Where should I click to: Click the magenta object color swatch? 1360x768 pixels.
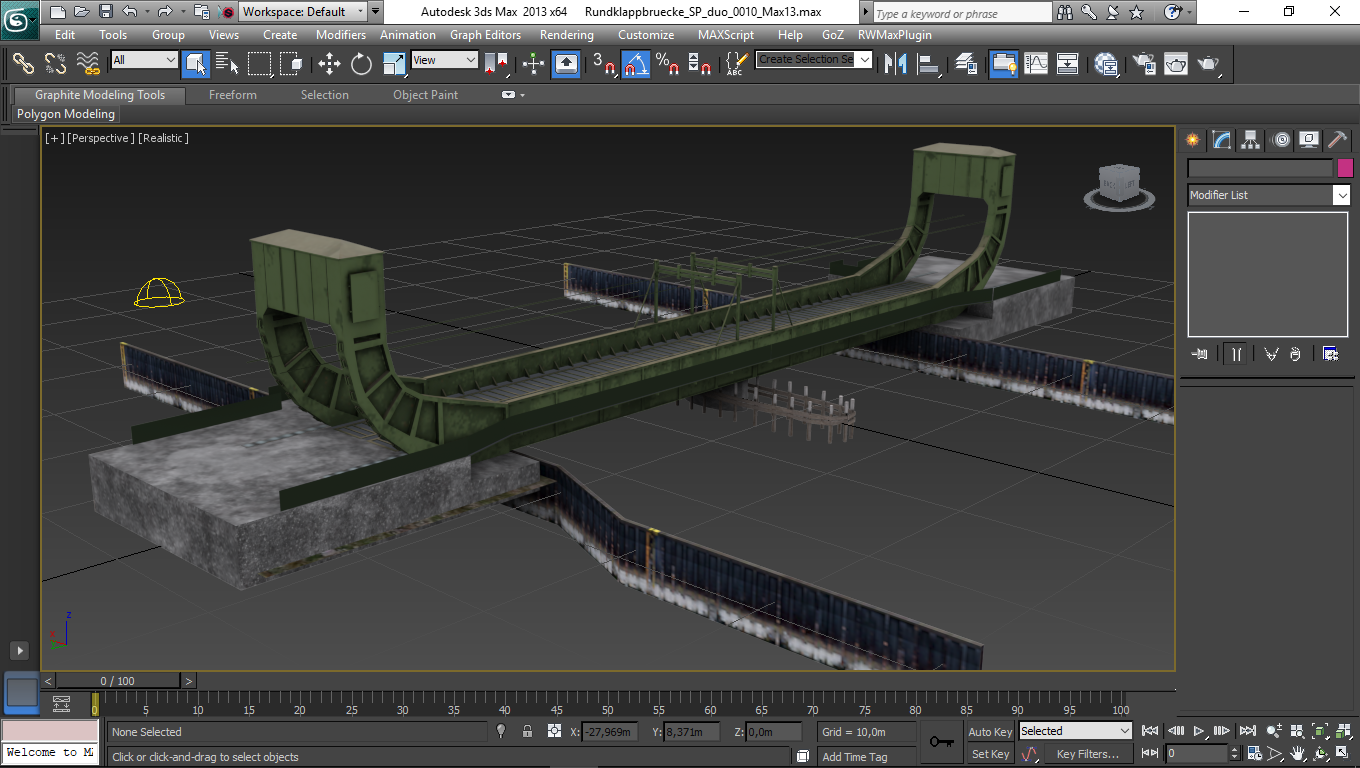[1345, 168]
